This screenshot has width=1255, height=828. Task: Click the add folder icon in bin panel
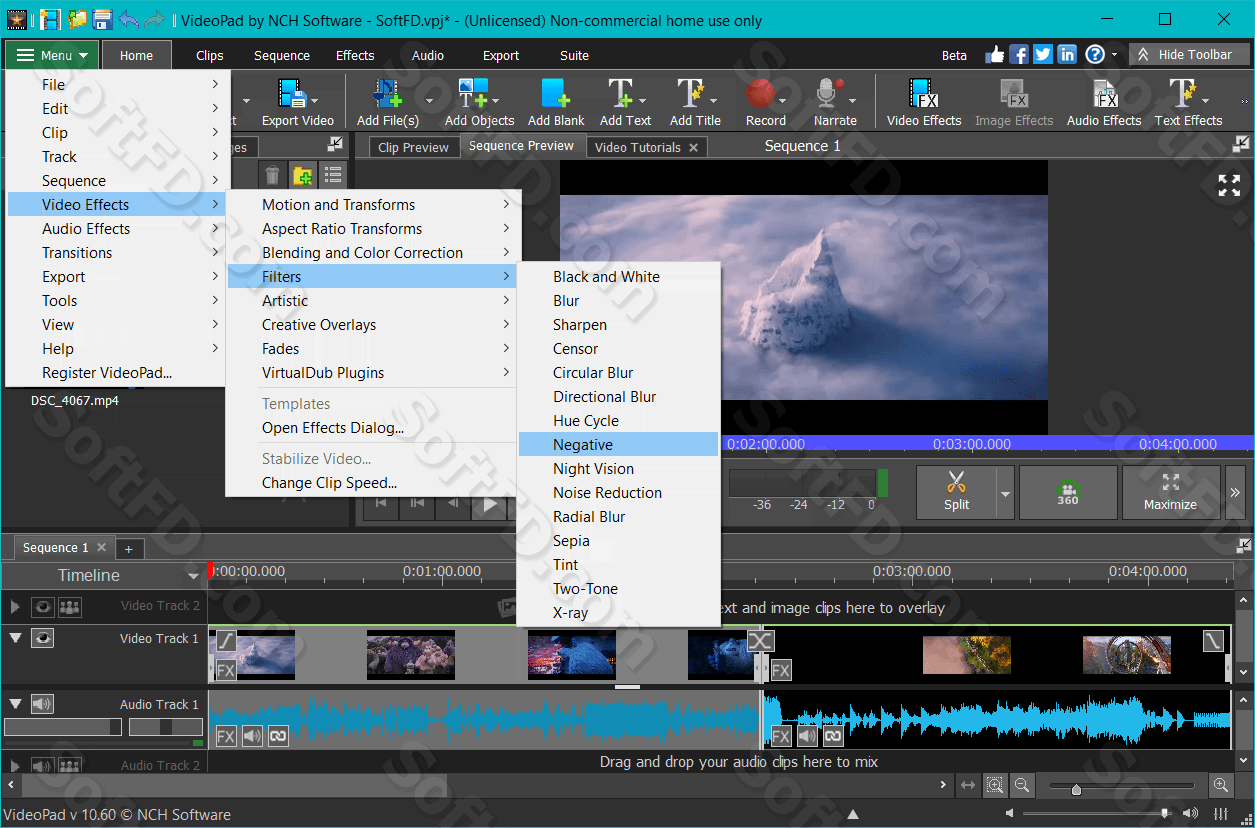[x=303, y=175]
